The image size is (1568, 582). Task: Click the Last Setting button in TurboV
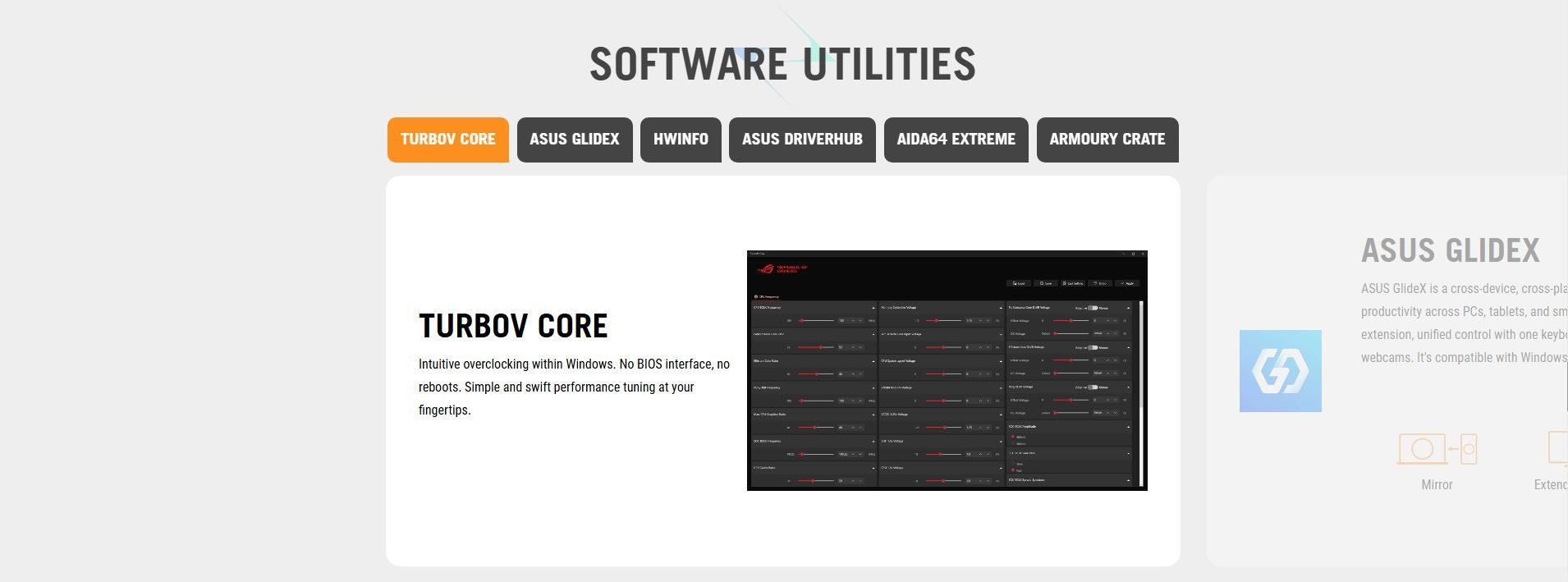click(1073, 283)
